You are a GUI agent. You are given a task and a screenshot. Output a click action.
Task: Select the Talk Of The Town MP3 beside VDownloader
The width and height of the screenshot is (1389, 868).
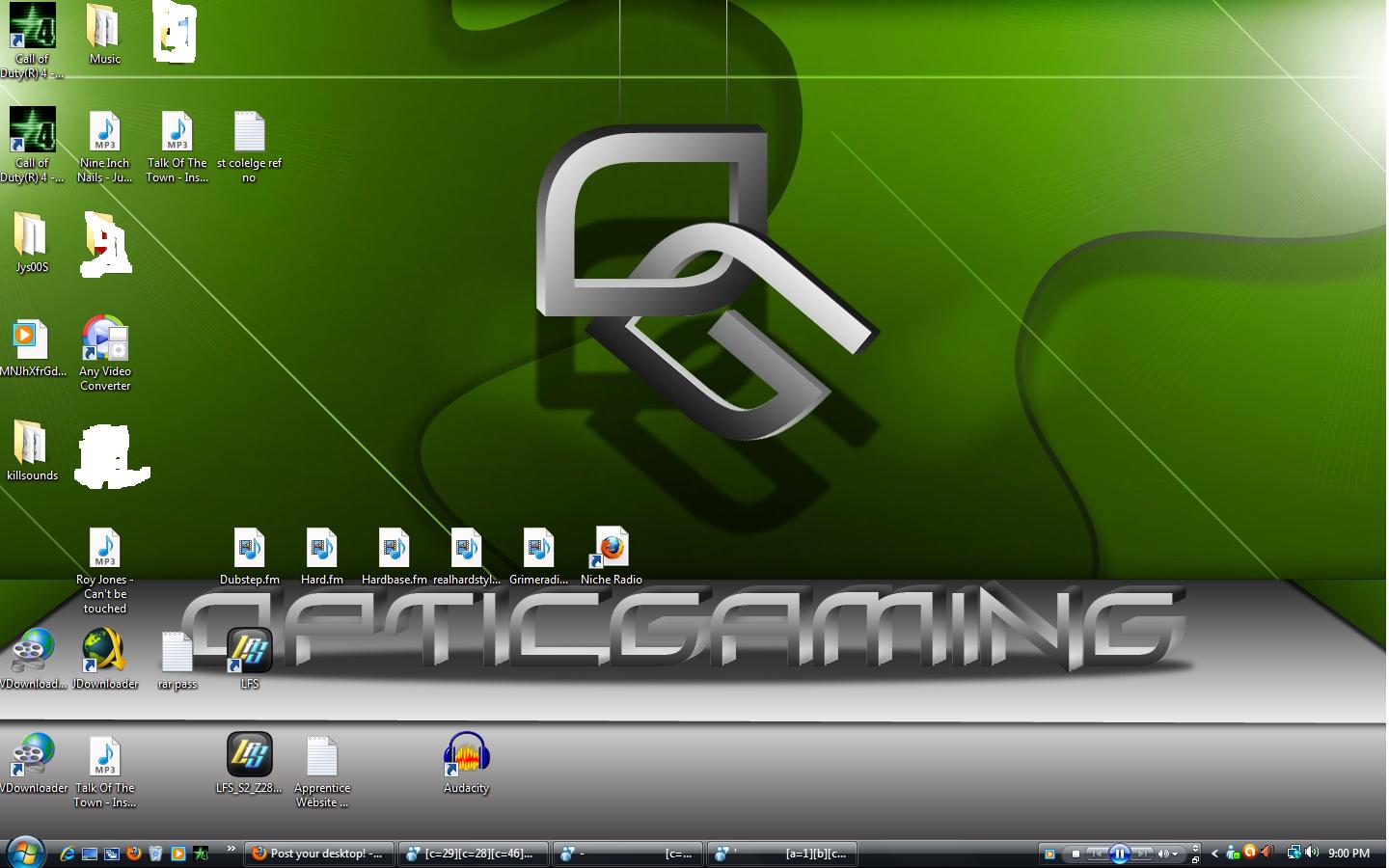point(104,771)
